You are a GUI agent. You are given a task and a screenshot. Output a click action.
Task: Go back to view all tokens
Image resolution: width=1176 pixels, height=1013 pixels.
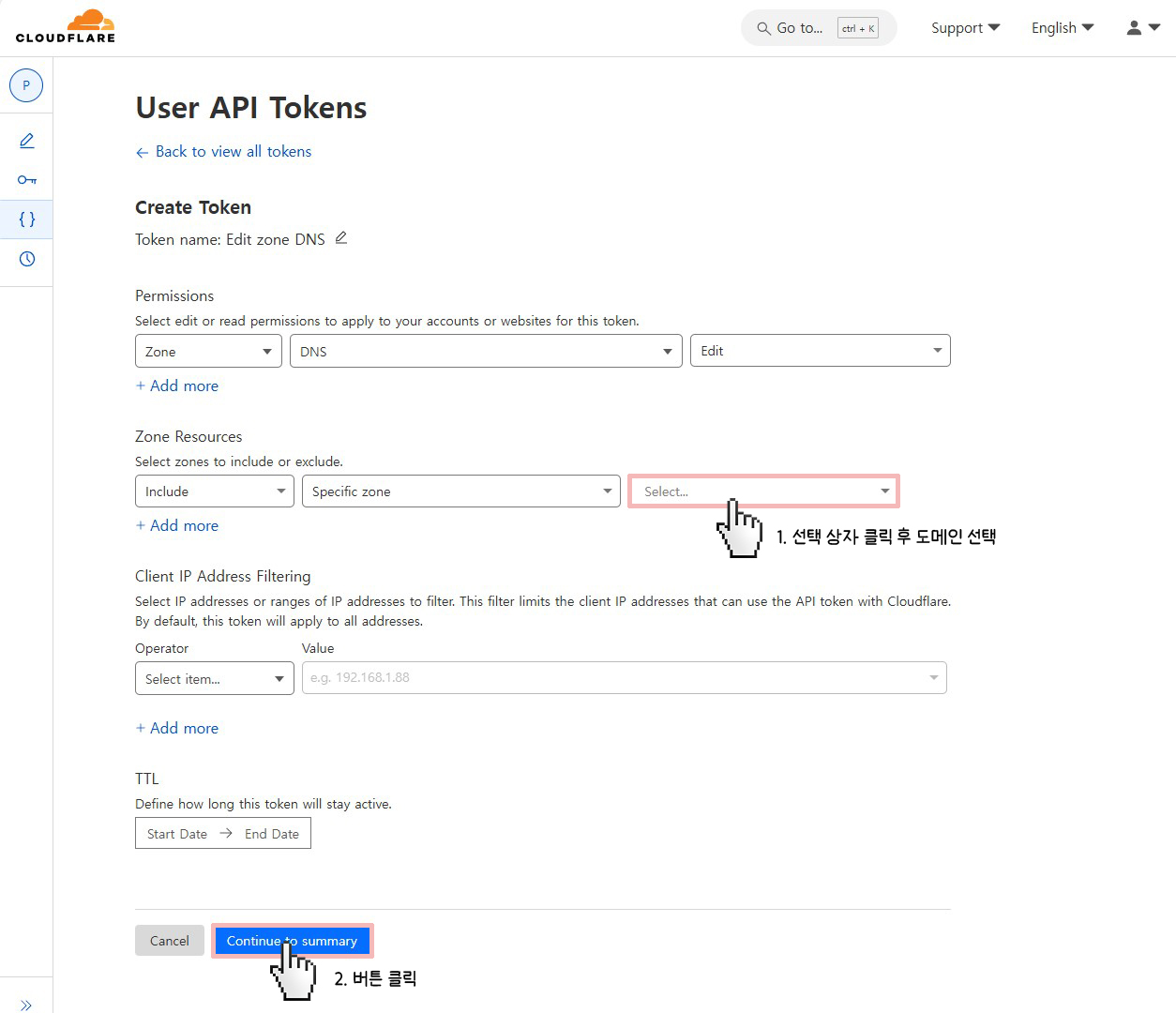coord(223,152)
